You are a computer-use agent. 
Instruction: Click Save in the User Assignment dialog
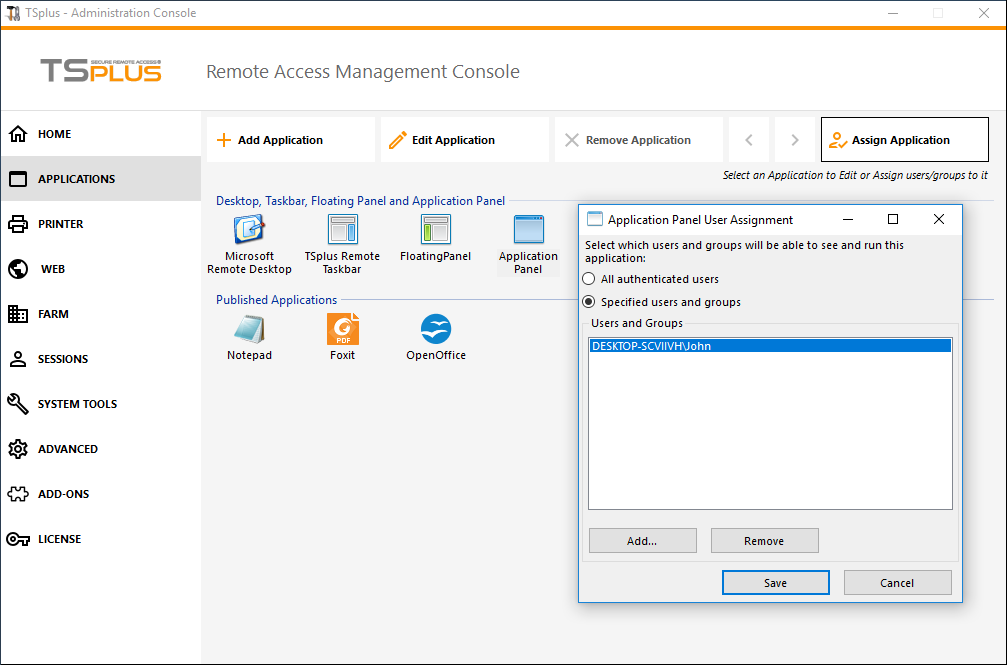tap(775, 583)
